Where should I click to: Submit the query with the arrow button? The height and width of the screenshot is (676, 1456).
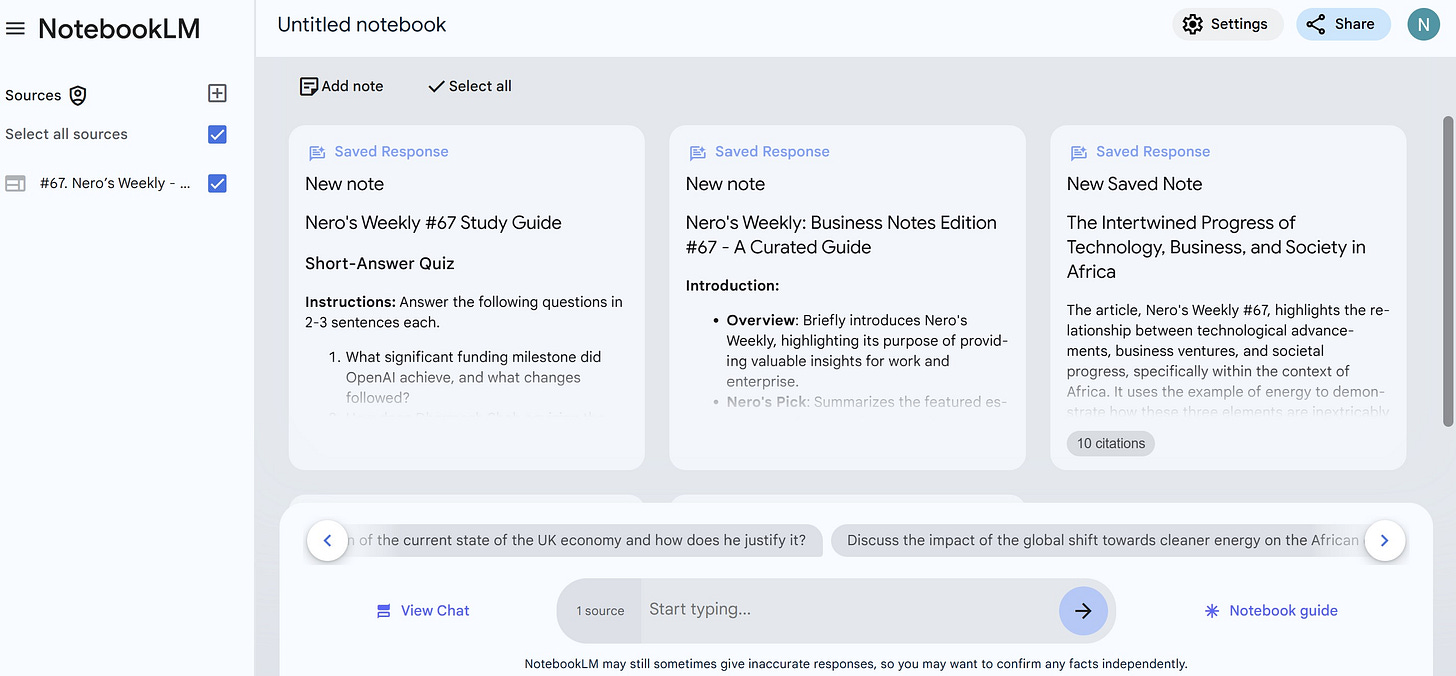pos(1083,610)
